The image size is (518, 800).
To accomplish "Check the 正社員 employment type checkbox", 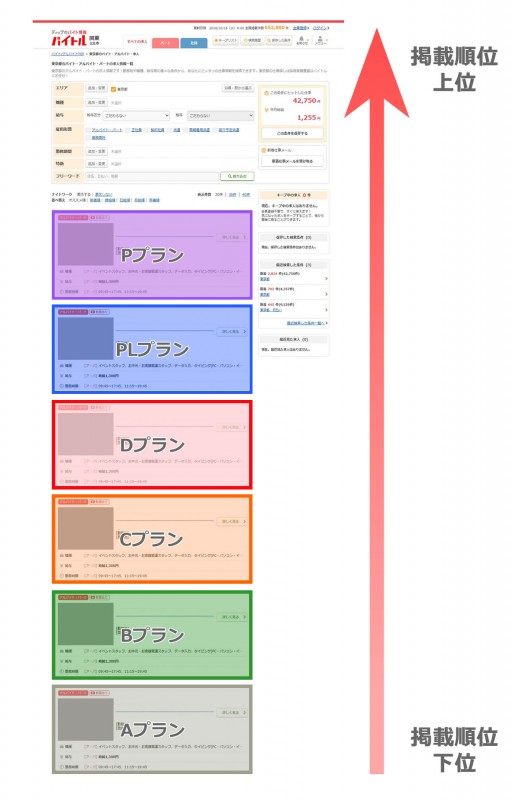I will [128, 130].
